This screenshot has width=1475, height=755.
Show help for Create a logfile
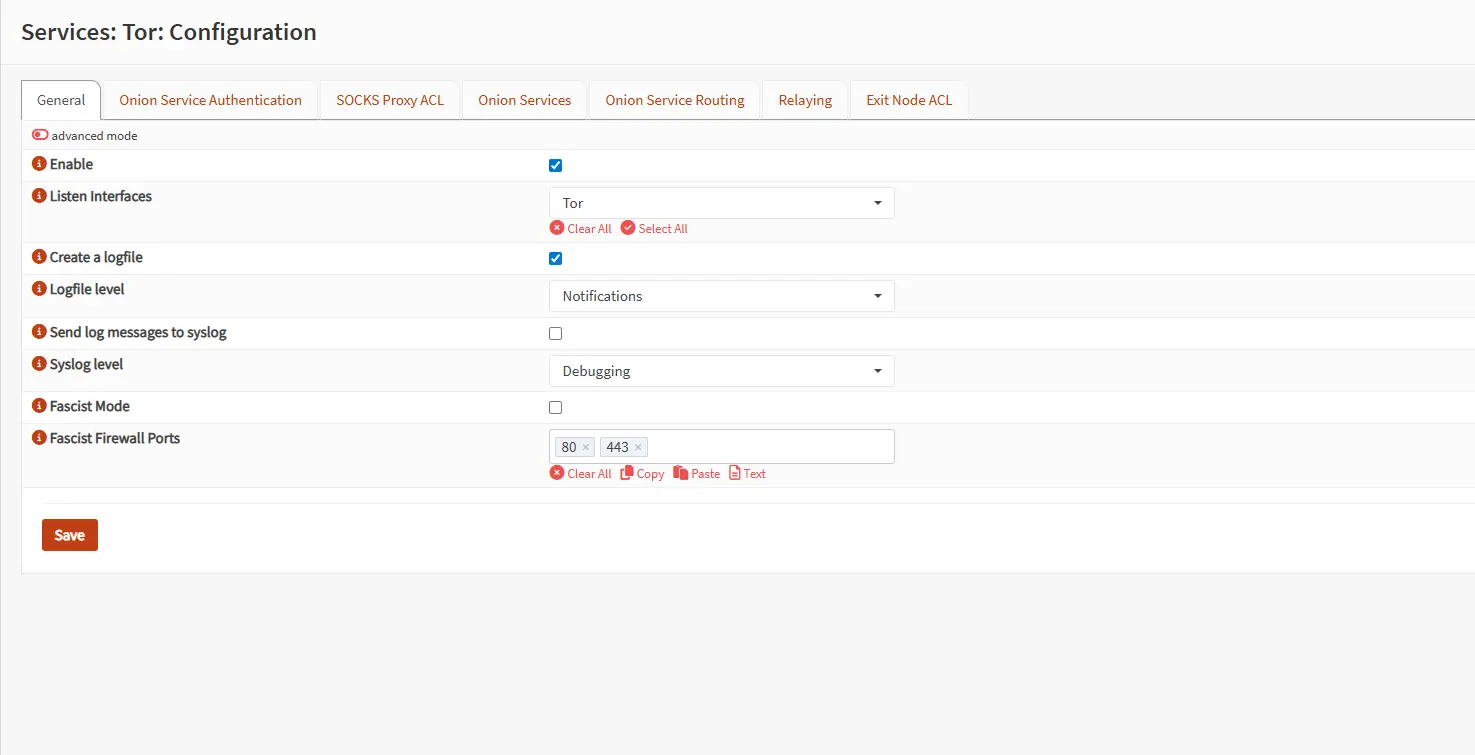(x=40, y=257)
